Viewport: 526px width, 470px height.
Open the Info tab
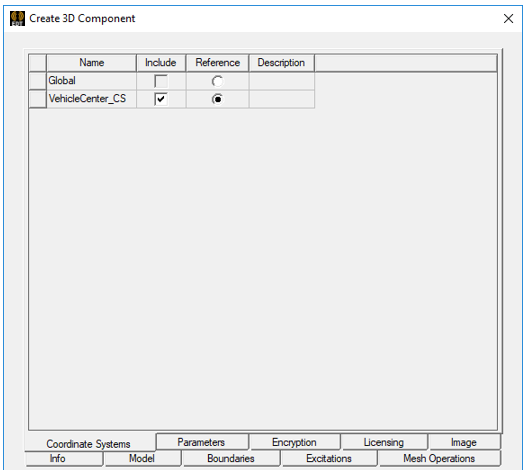[x=64, y=458]
